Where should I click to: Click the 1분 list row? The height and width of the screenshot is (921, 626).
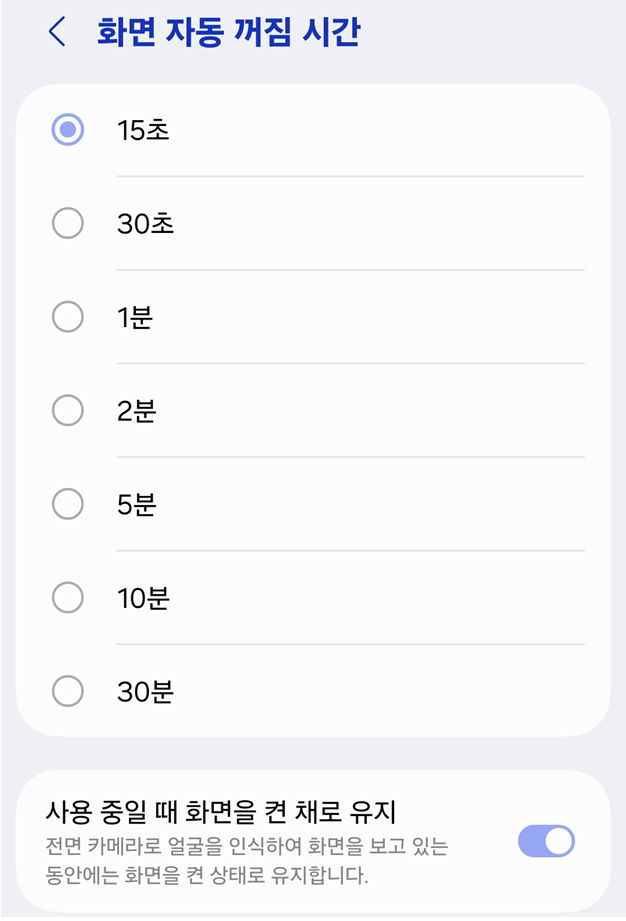coord(300,317)
